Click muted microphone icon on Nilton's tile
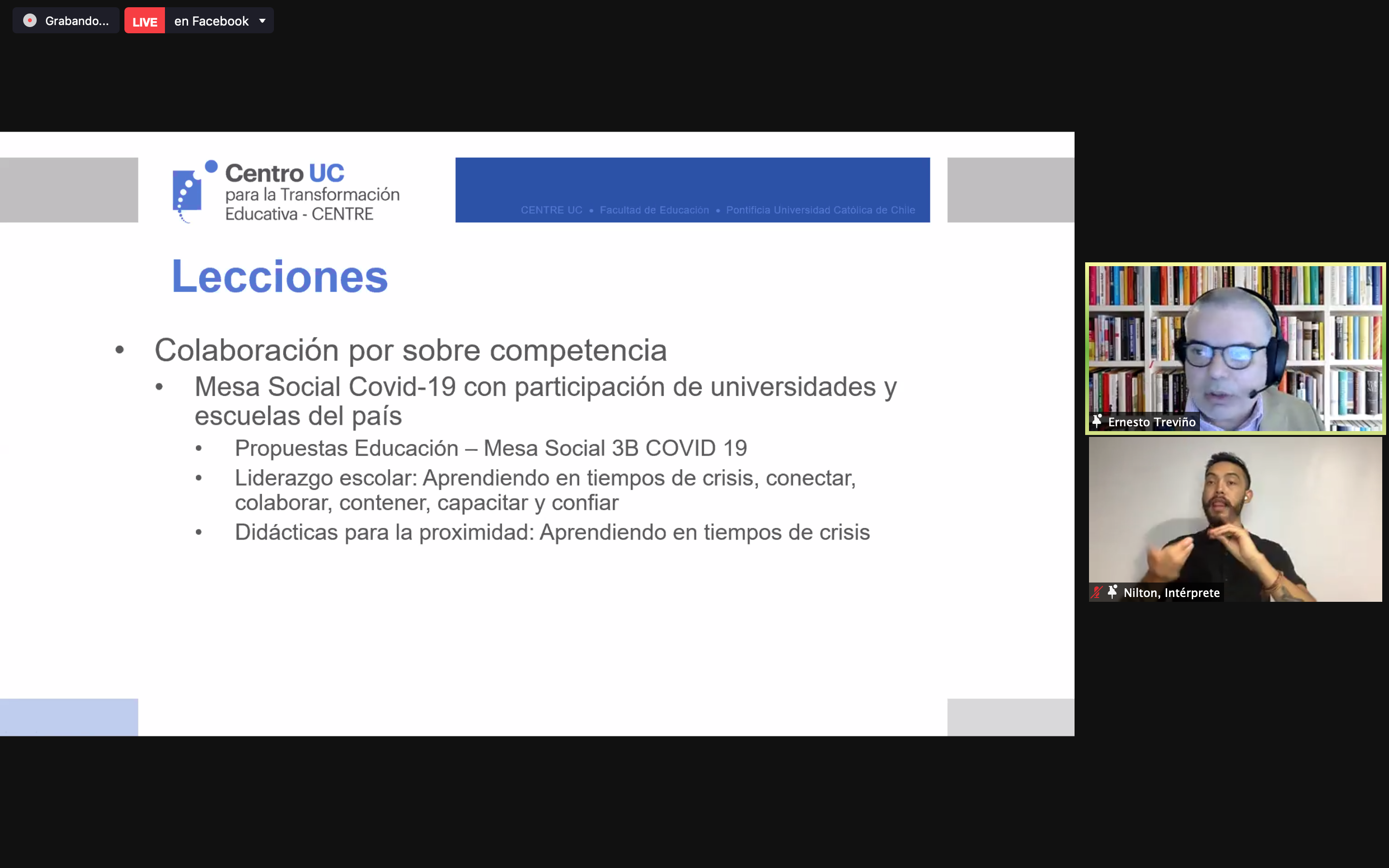 click(1097, 592)
